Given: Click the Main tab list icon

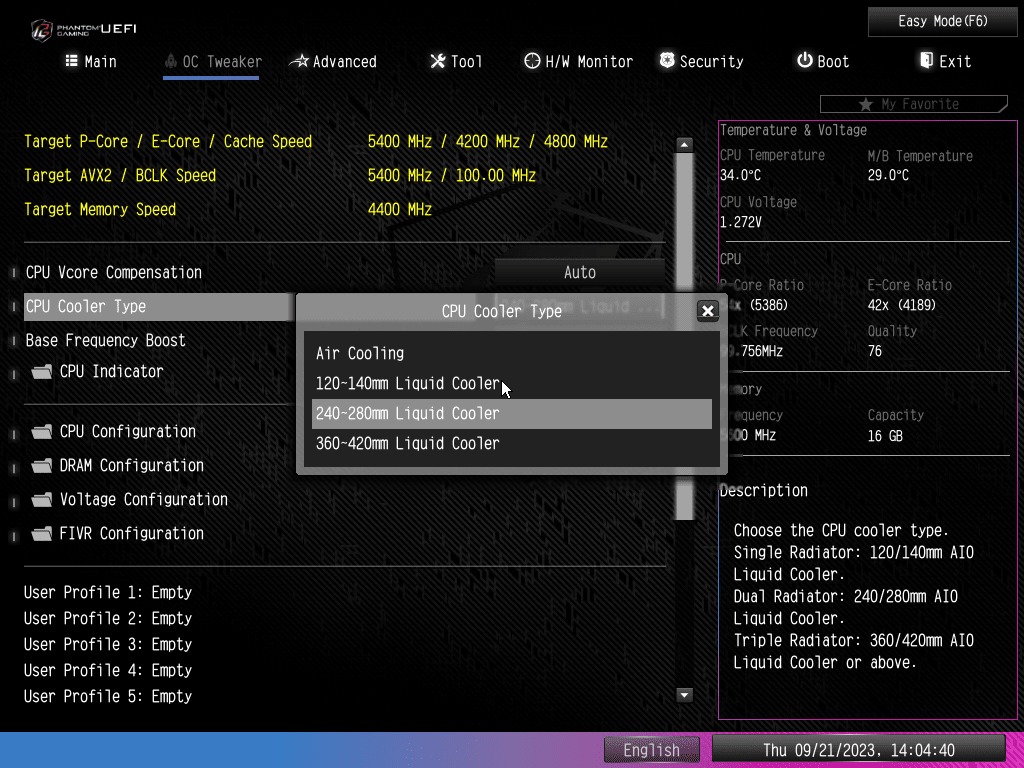Looking at the screenshot, I should coord(72,61).
